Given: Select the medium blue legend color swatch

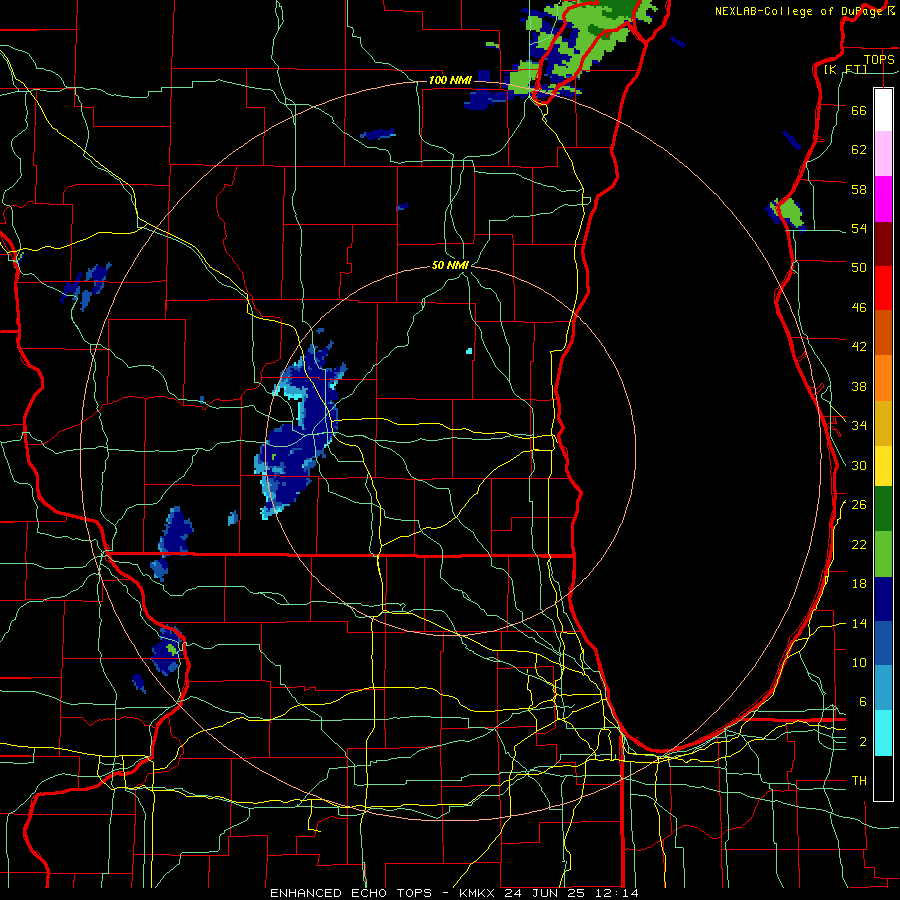Looking at the screenshot, I should 883,643.
